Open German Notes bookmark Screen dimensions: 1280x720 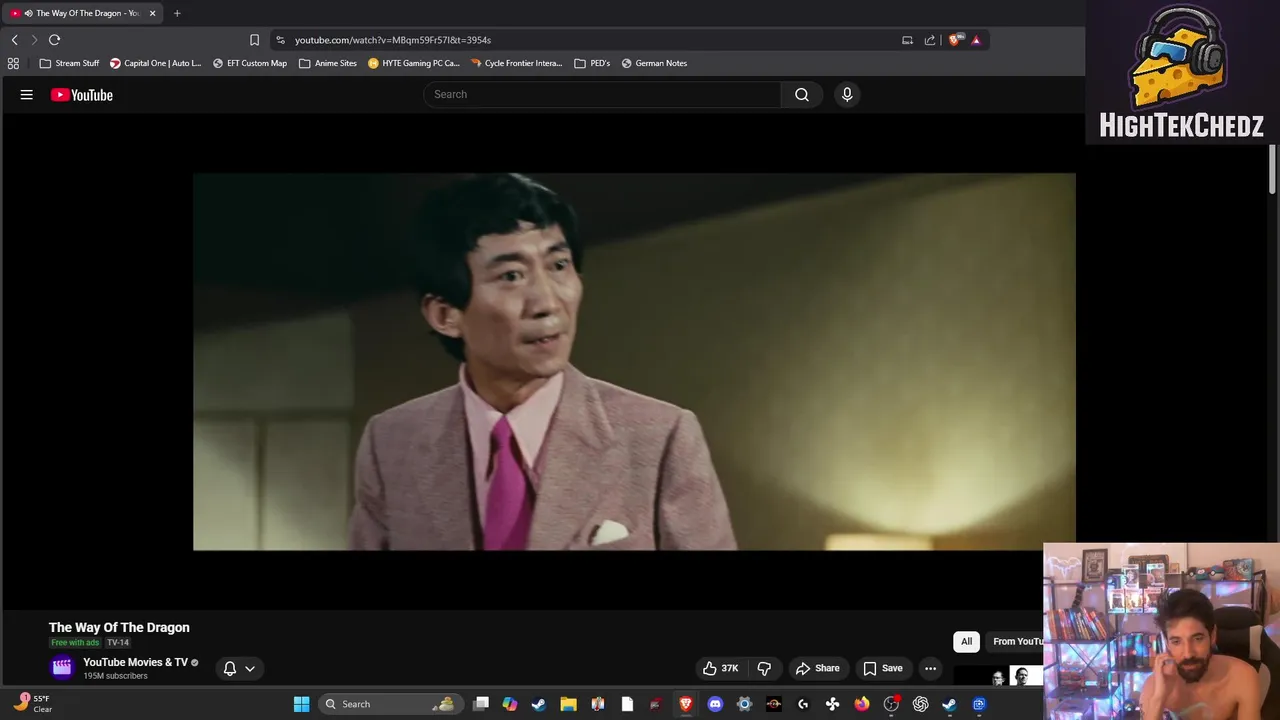pyautogui.click(x=654, y=63)
